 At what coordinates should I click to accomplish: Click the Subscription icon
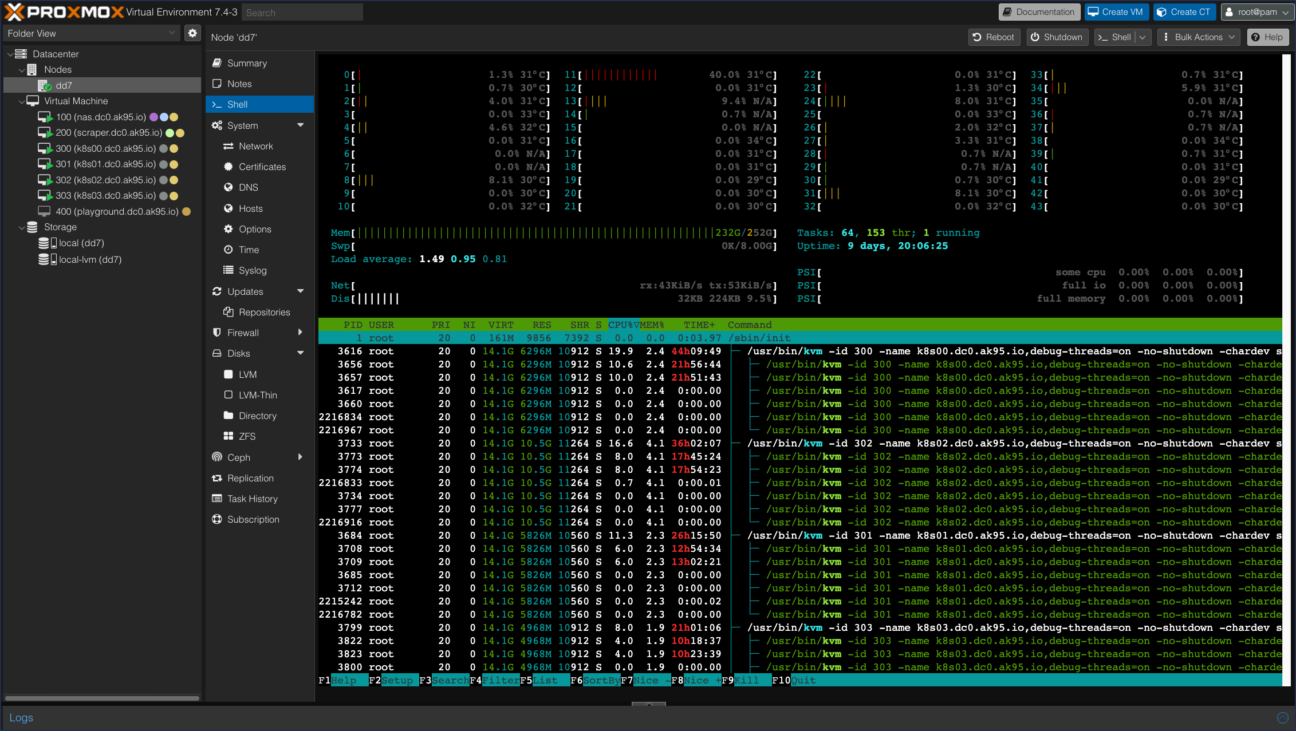pos(217,519)
